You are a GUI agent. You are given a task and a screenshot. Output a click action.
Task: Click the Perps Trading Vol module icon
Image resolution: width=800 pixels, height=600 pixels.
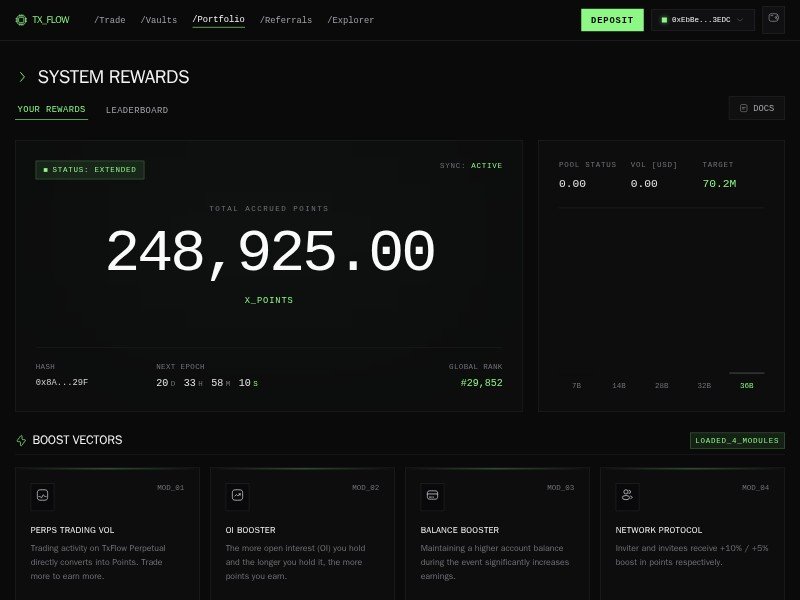[x=42, y=496]
